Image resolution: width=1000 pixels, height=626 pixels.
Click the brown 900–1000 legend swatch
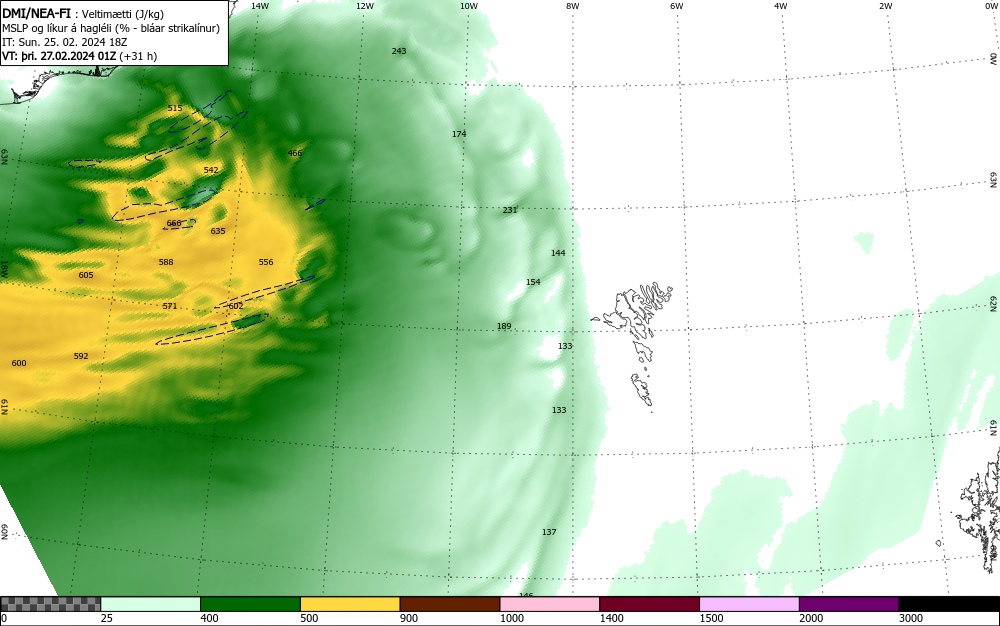pyautogui.click(x=450, y=604)
